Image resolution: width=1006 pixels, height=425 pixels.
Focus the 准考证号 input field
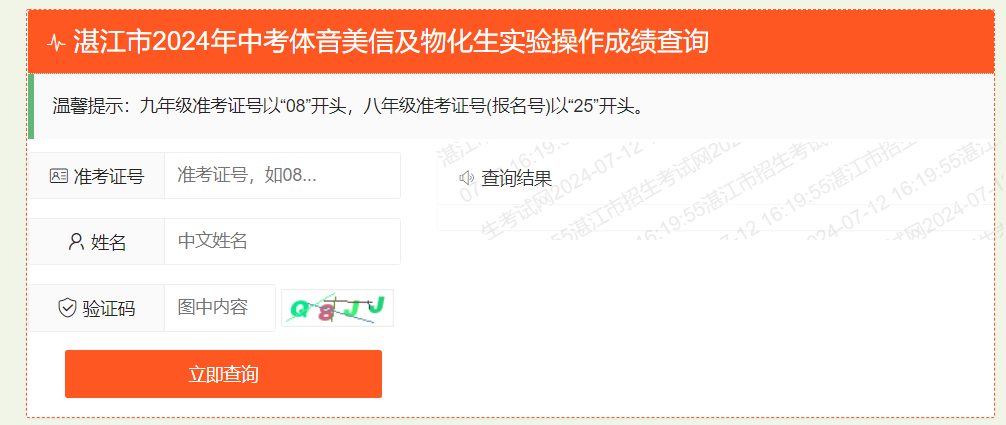(x=282, y=175)
